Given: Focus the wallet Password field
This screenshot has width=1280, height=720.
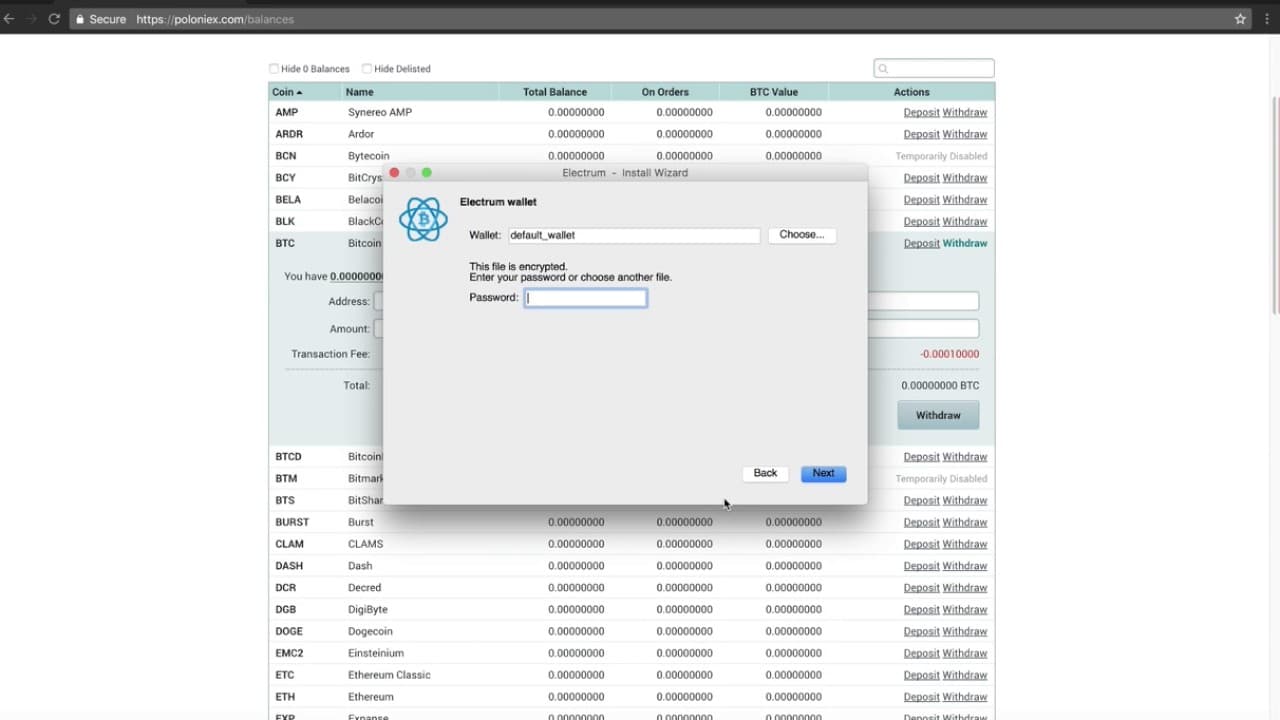Looking at the screenshot, I should 586,298.
